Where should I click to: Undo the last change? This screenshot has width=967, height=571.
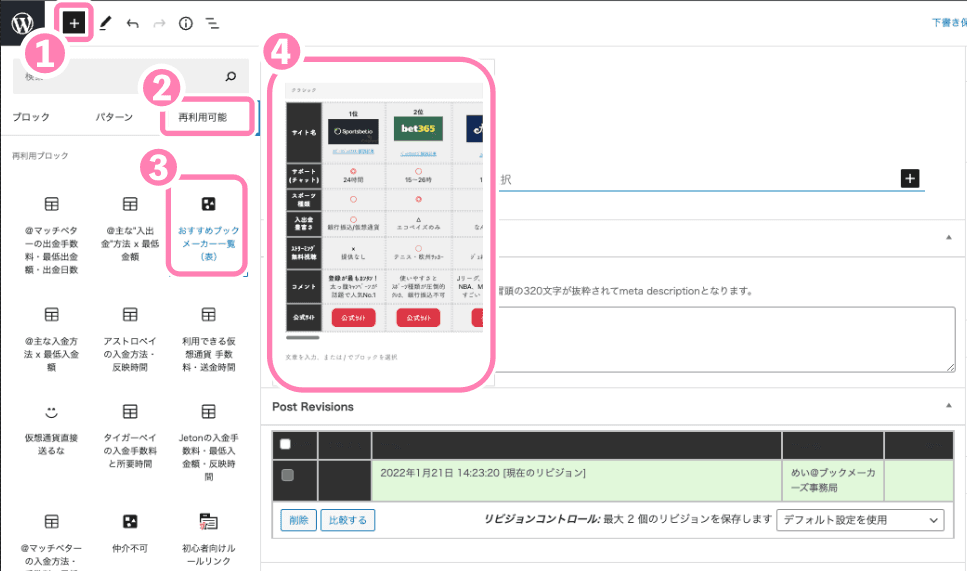132,23
